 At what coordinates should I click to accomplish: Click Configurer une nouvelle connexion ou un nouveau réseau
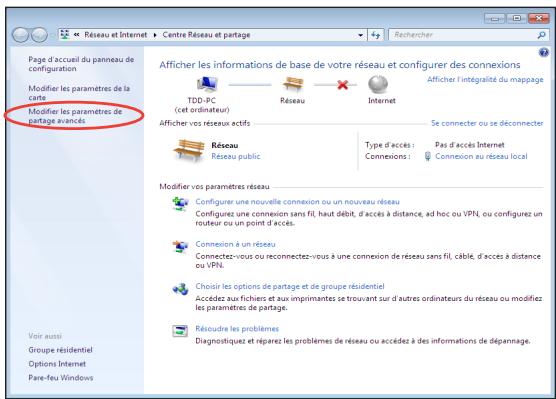(298, 202)
